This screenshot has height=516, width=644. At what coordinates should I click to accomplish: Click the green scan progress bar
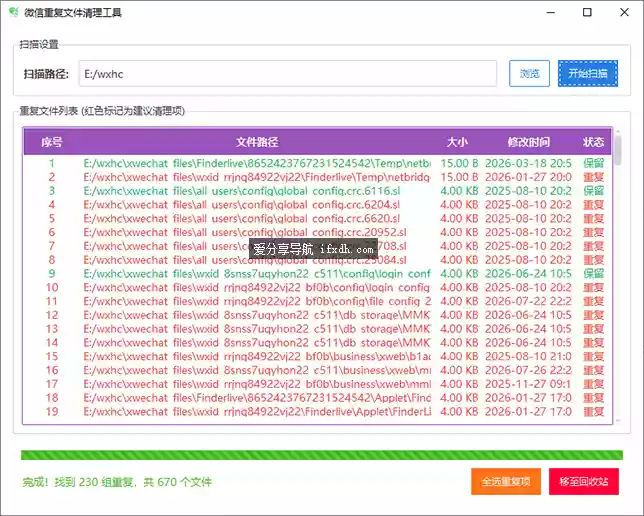322,455
